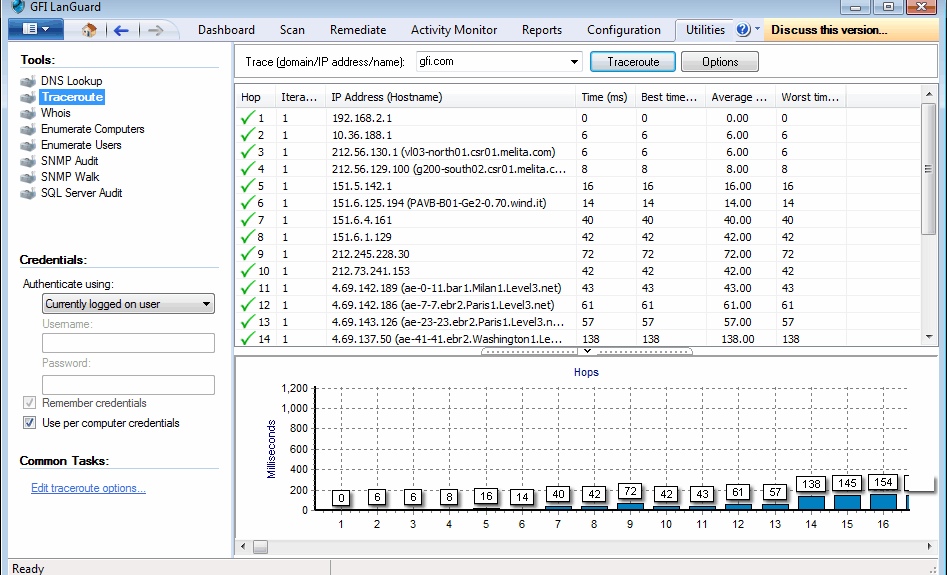Screen dimensions: 947x575
Task: Open the Configuration tab
Action: [x=624, y=30]
